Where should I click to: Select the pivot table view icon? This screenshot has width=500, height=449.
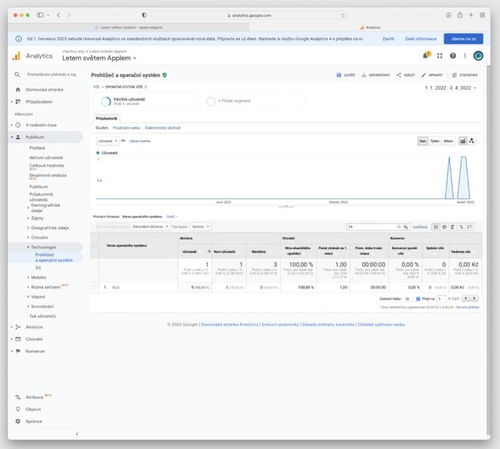pyautogui.click(x=470, y=227)
